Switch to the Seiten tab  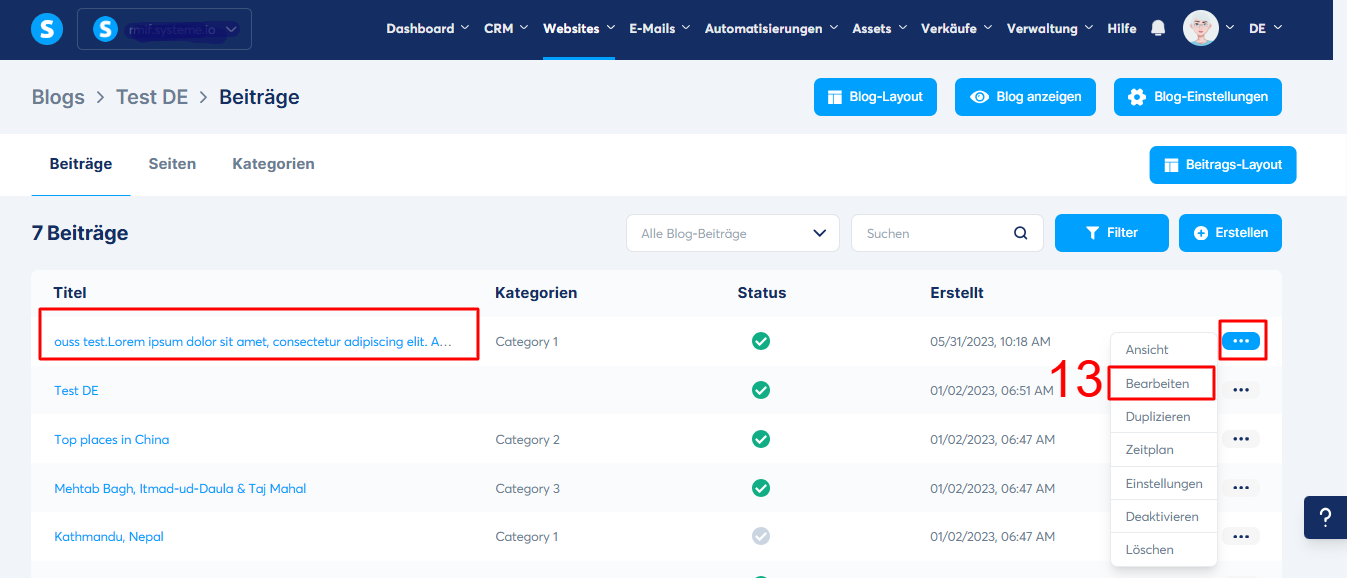[x=172, y=164]
